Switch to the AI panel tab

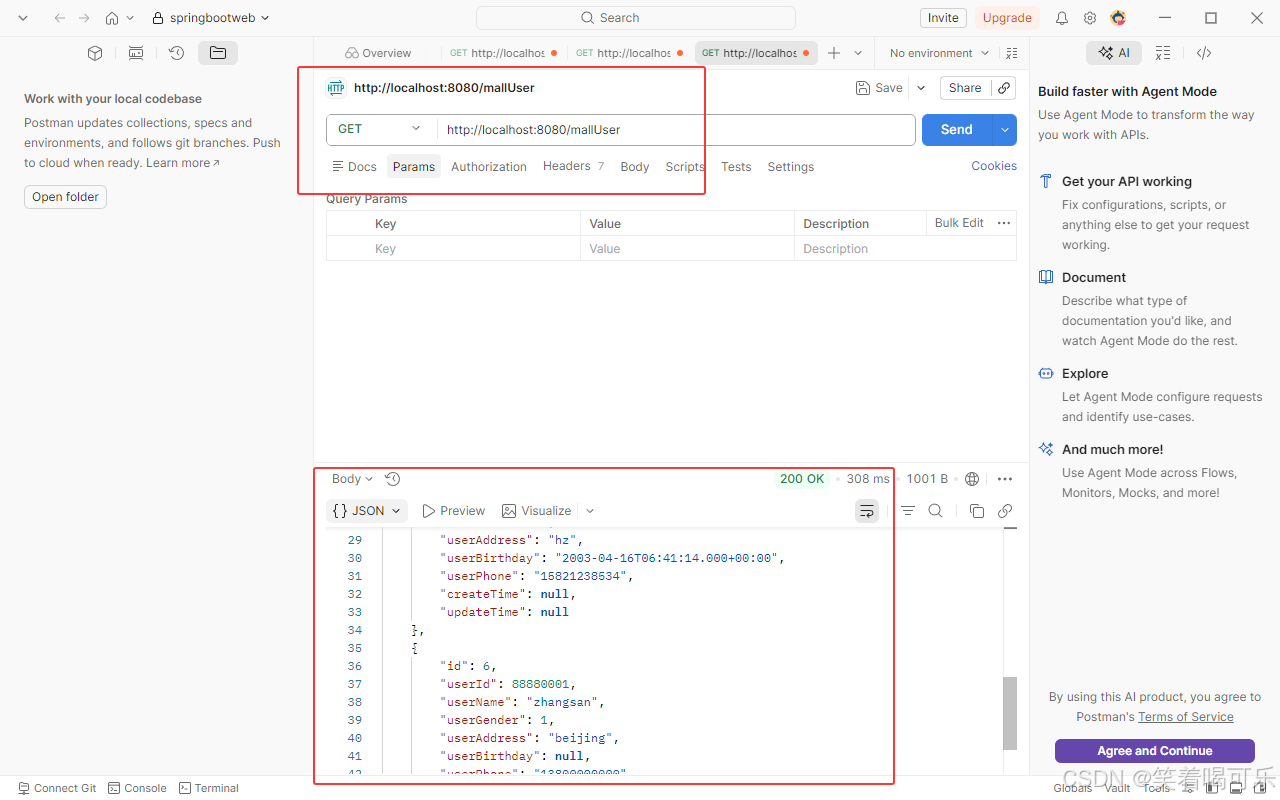[x=1114, y=53]
